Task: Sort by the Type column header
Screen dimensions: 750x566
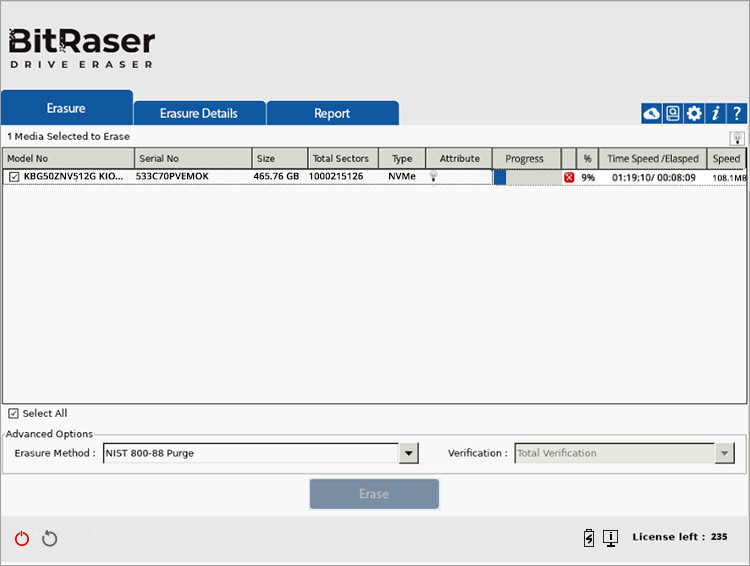Action: point(402,158)
